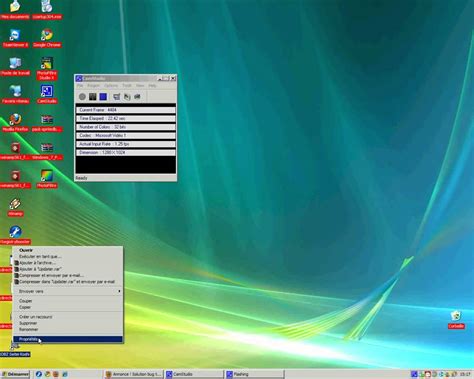Switch to CamStudio taskbar button

(x=194, y=374)
